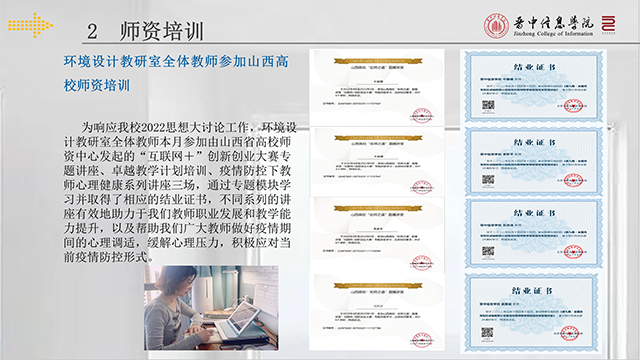640x360 pixels.
Task: Click the red seal on third white certificate
Action: (422, 262)
